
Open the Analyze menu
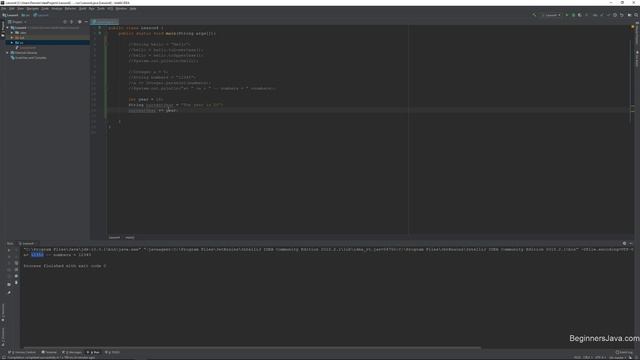57,9
